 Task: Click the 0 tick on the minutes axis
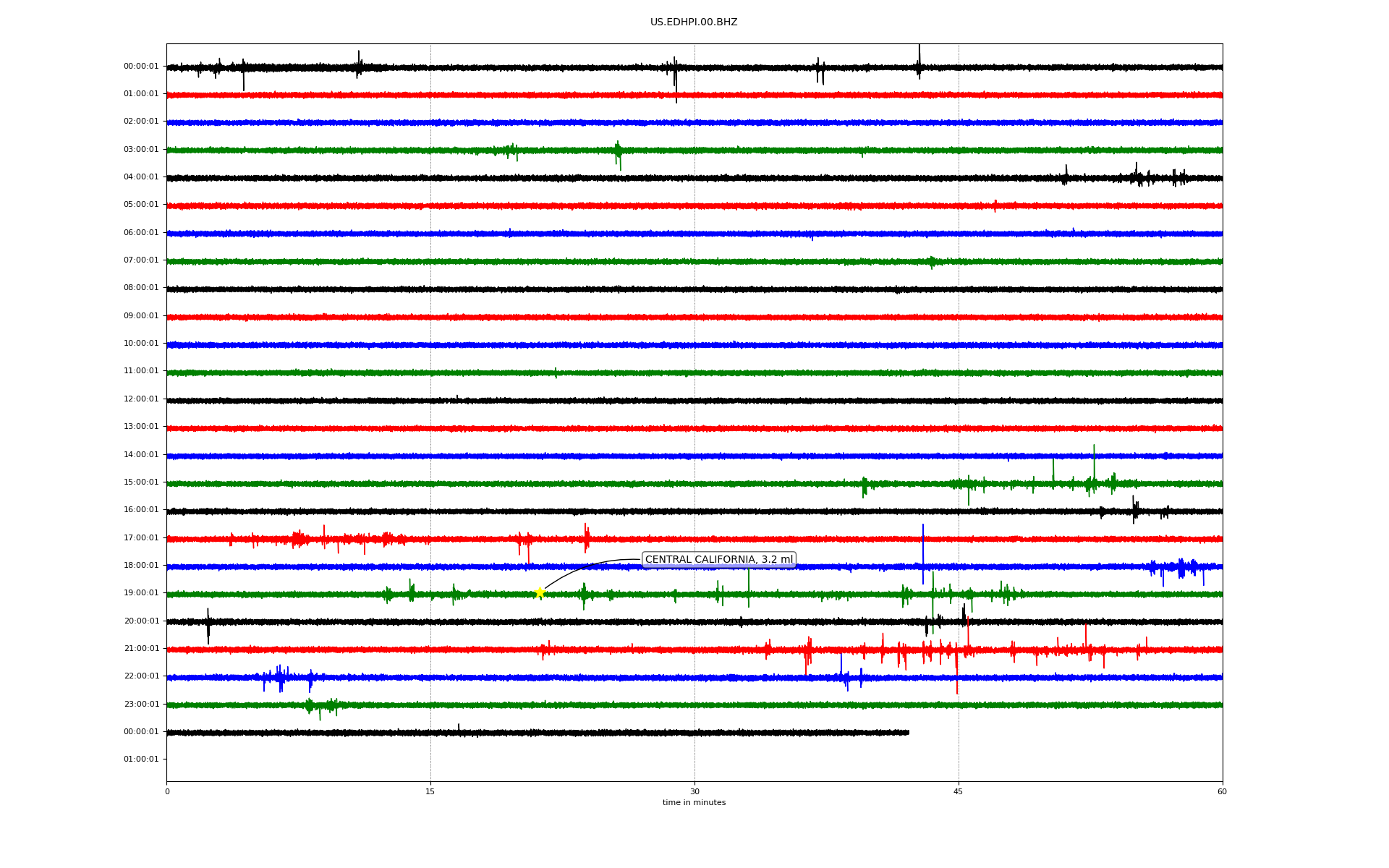(167, 791)
